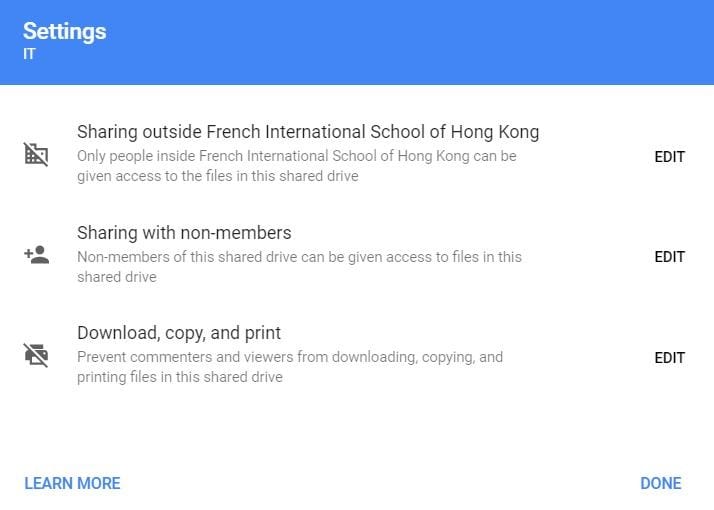Click the crossed-out building sharing icon

[36, 154]
